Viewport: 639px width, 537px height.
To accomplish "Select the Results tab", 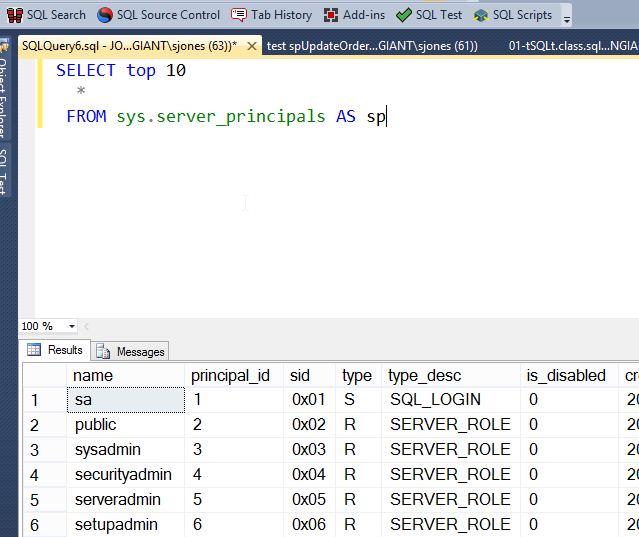I will coord(56,350).
